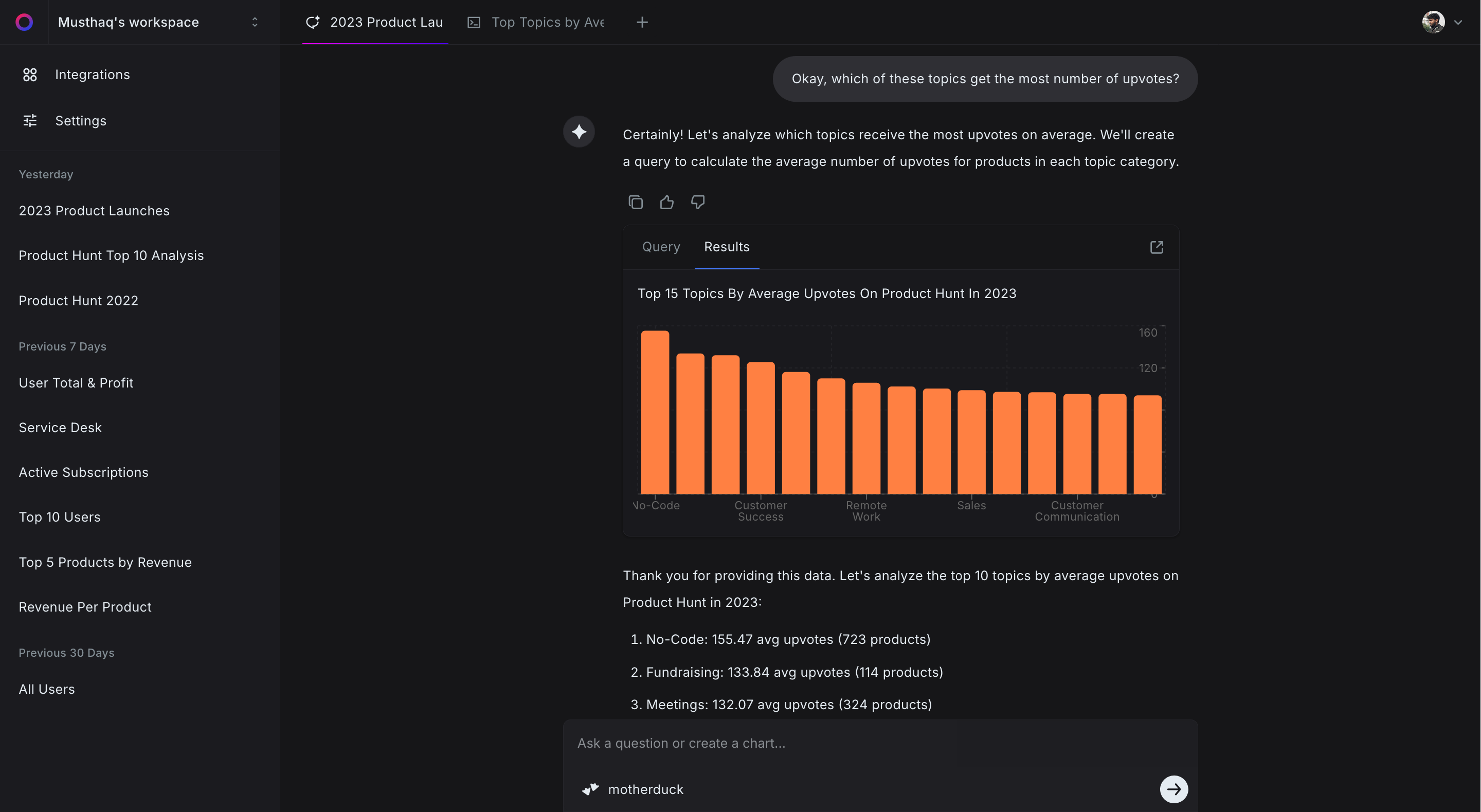Click the add new tab plus button

click(x=641, y=22)
